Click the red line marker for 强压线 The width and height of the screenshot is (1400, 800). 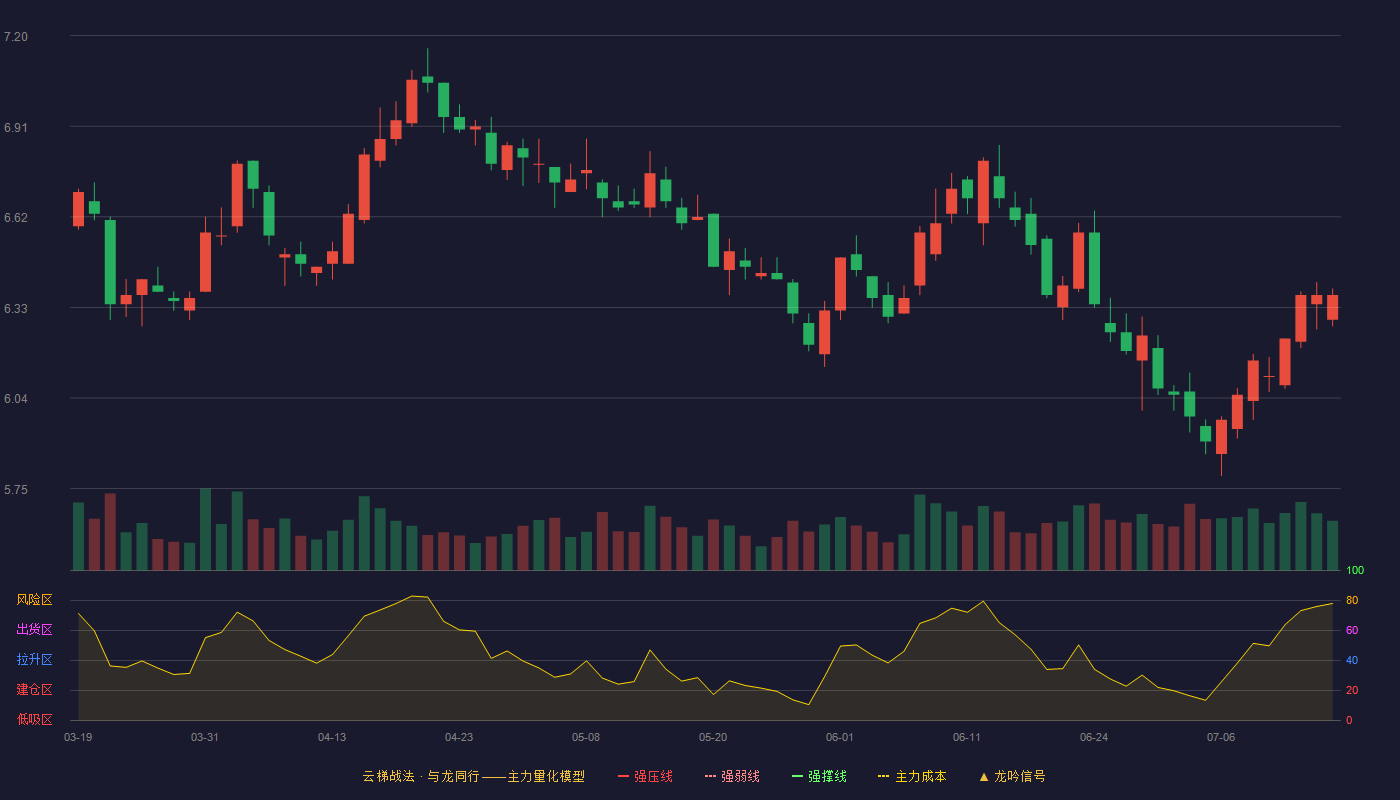pyautogui.click(x=624, y=776)
